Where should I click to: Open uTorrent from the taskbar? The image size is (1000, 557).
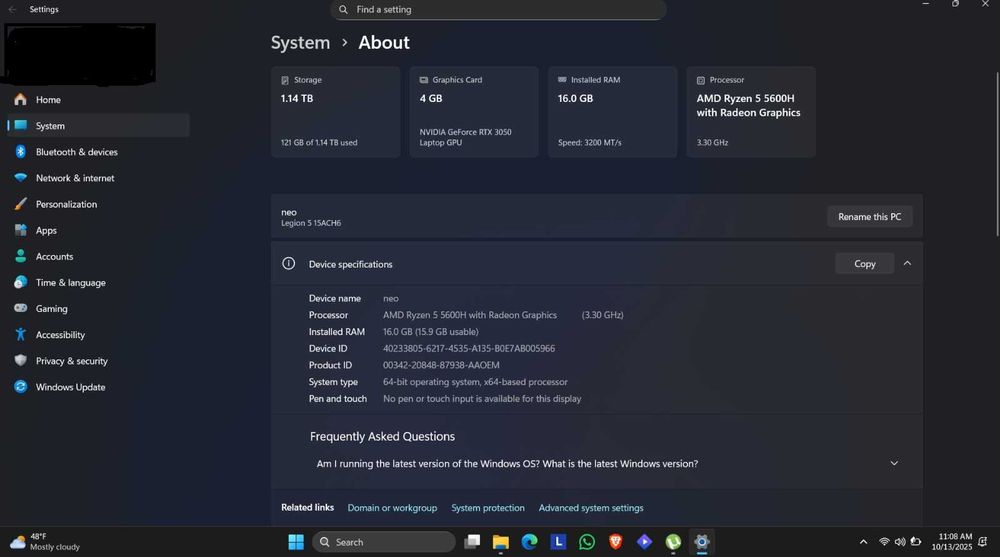click(x=673, y=542)
